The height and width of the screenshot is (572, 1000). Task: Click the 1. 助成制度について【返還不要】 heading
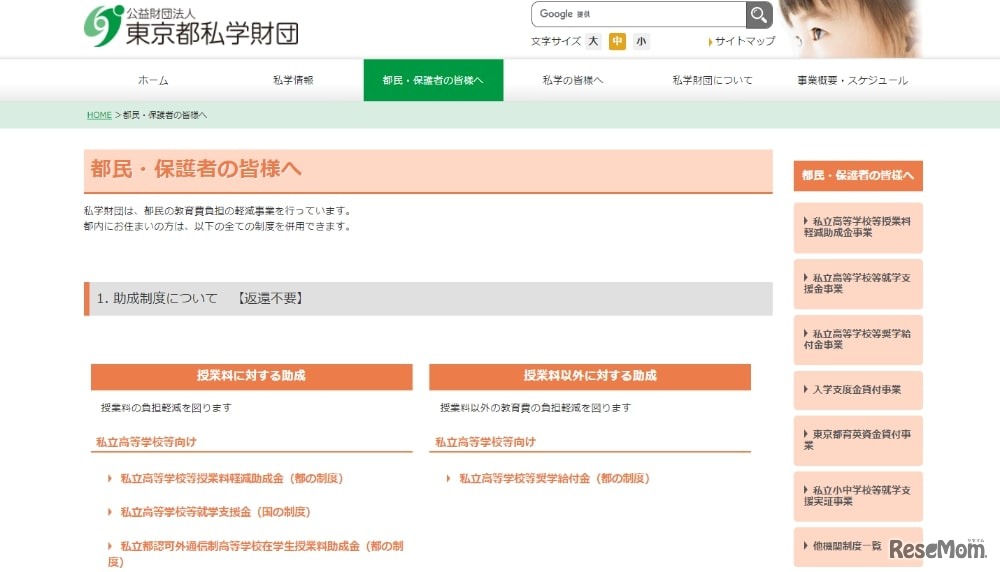coord(428,298)
